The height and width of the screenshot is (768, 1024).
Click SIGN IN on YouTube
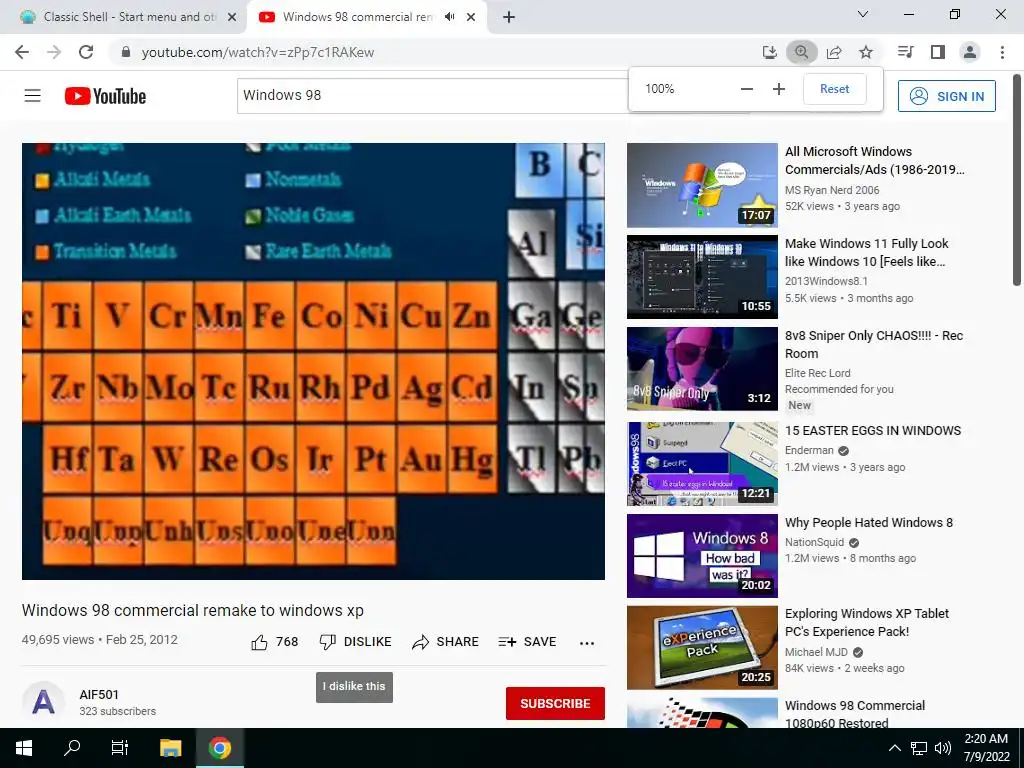tap(947, 96)
